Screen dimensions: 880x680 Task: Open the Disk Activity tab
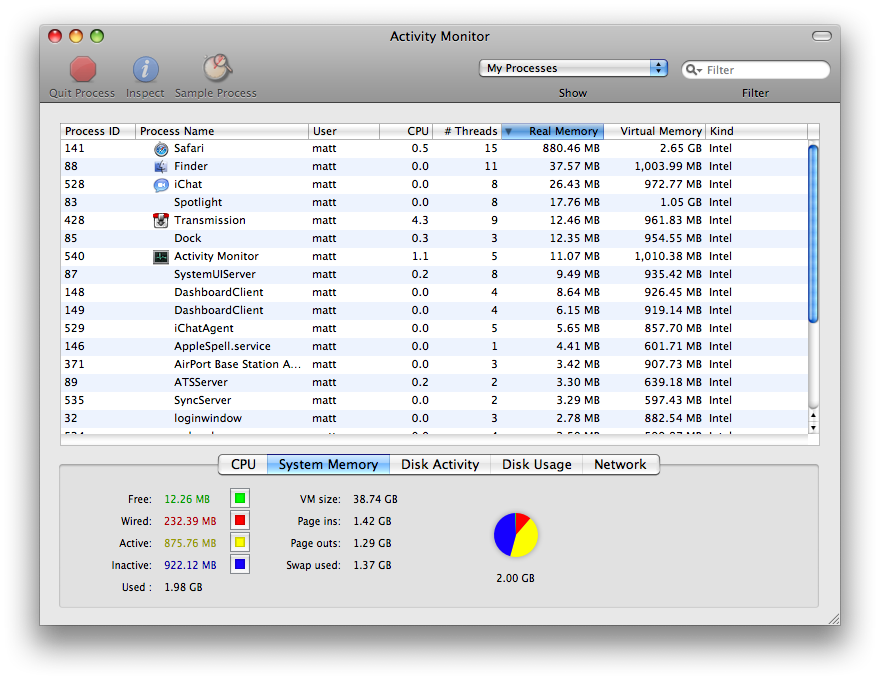pos(440,465)
